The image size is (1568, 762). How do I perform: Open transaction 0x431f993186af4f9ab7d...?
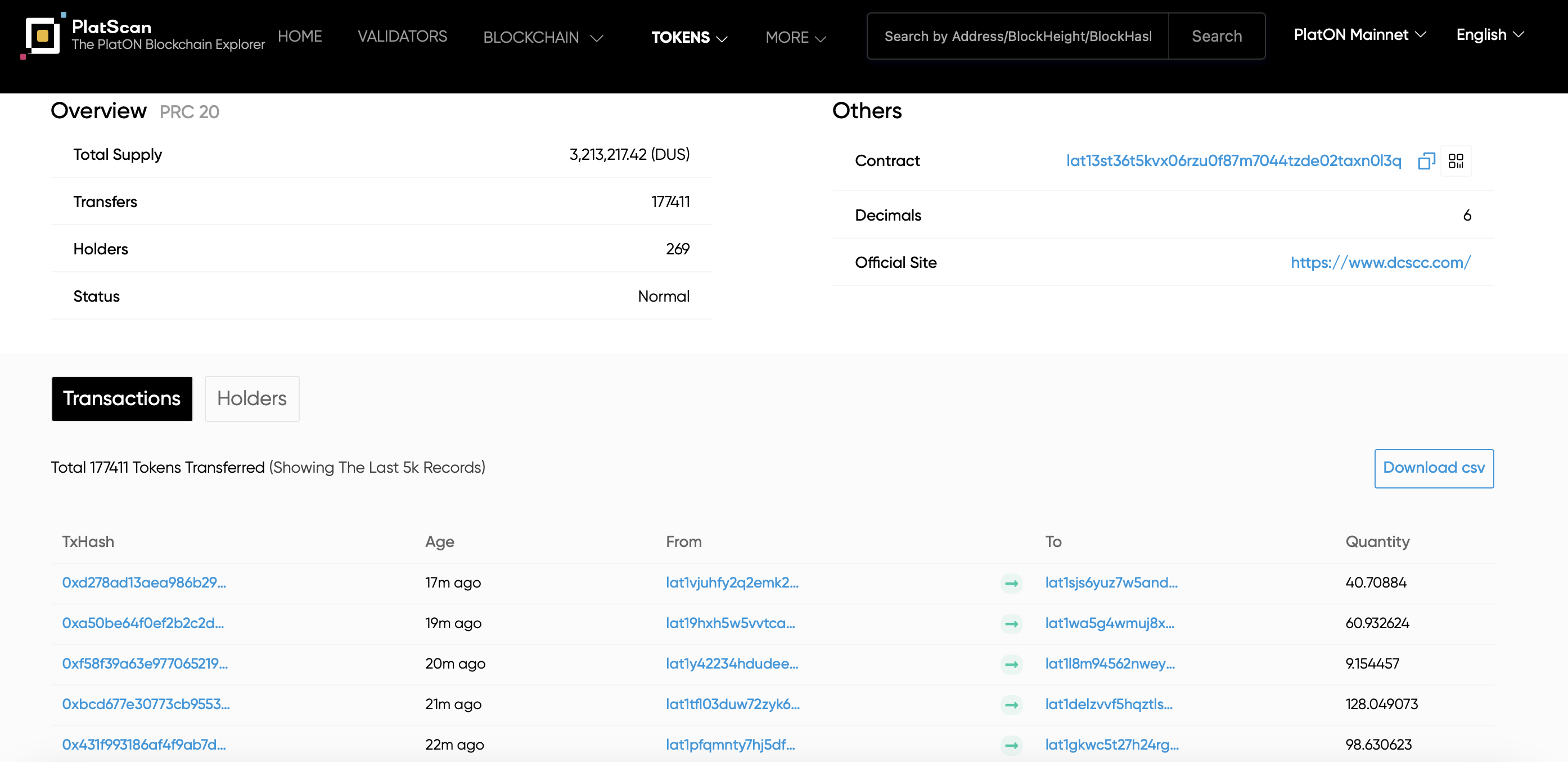point(145,745)
